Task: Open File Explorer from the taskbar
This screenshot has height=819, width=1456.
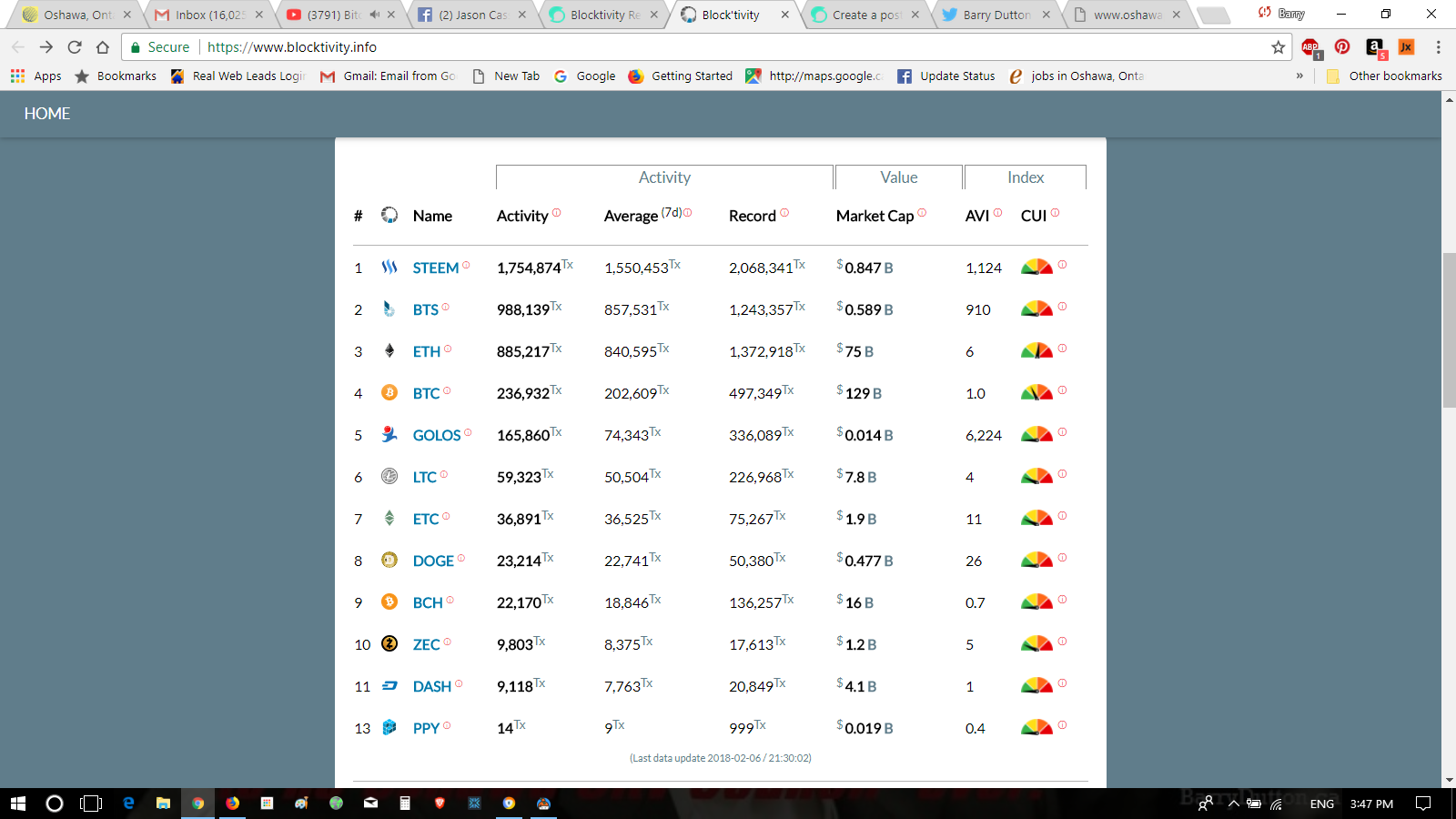Action: pyautogui.click(x=163, y=804)
